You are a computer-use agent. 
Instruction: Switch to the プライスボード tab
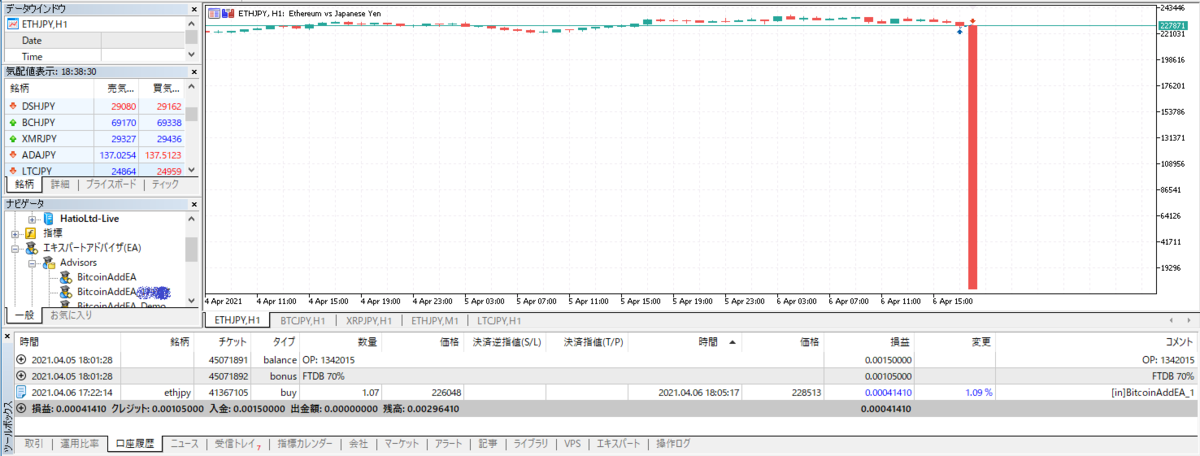[109, 185]
